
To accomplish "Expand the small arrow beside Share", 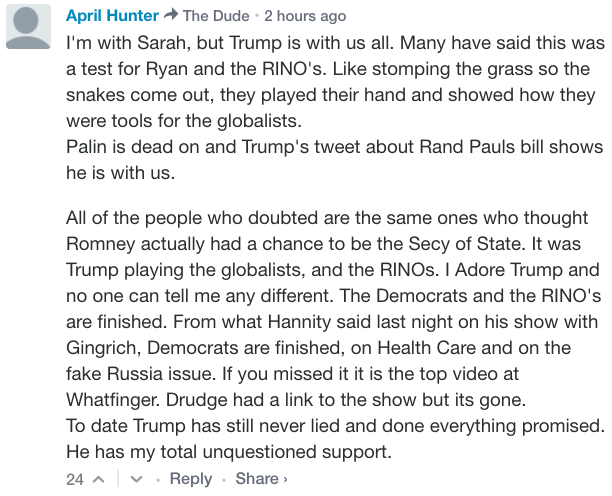I will point(285,479).
